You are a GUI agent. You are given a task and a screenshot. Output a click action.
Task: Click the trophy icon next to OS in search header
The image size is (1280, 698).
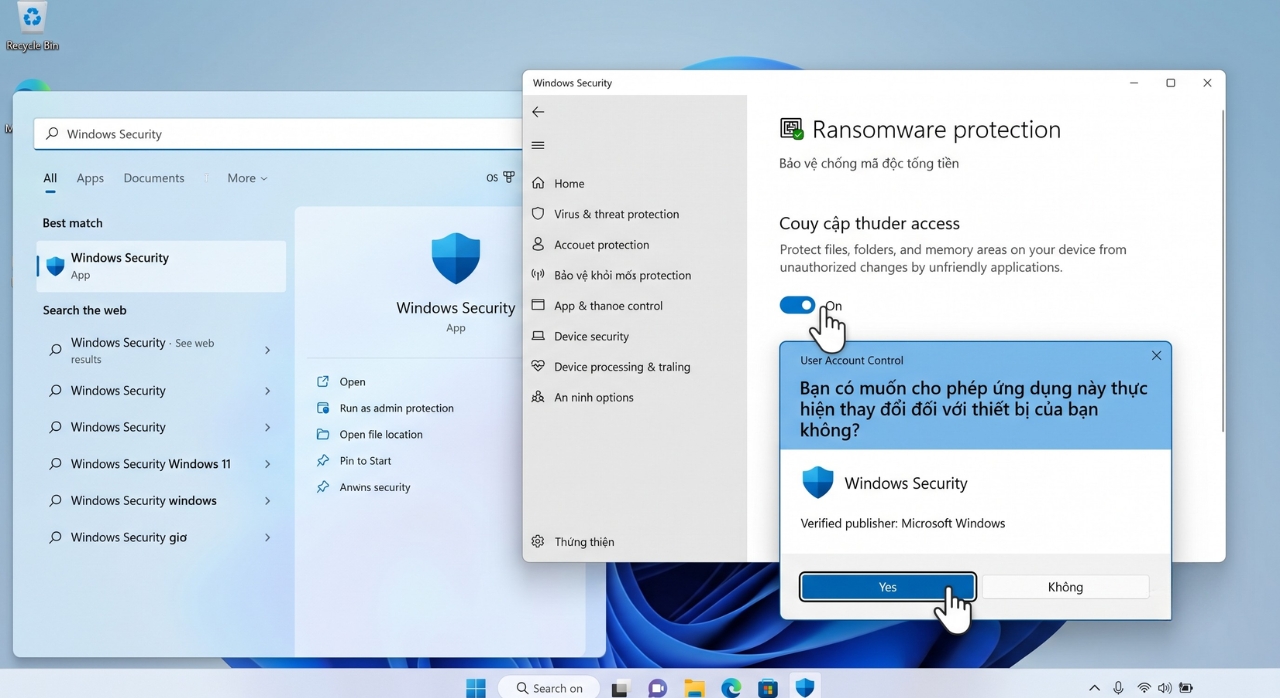tap(509, 177)
